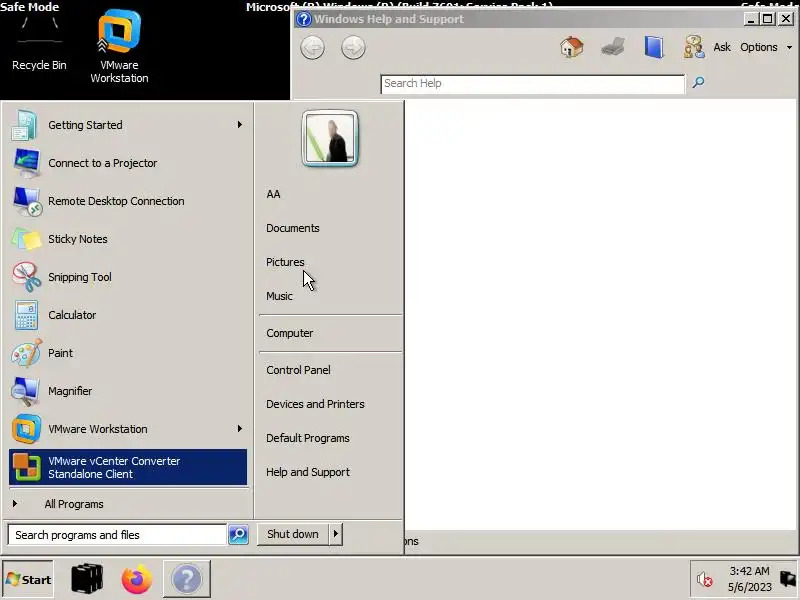Launch VMware vCenter Converter Standalone Client

point(128,467)
